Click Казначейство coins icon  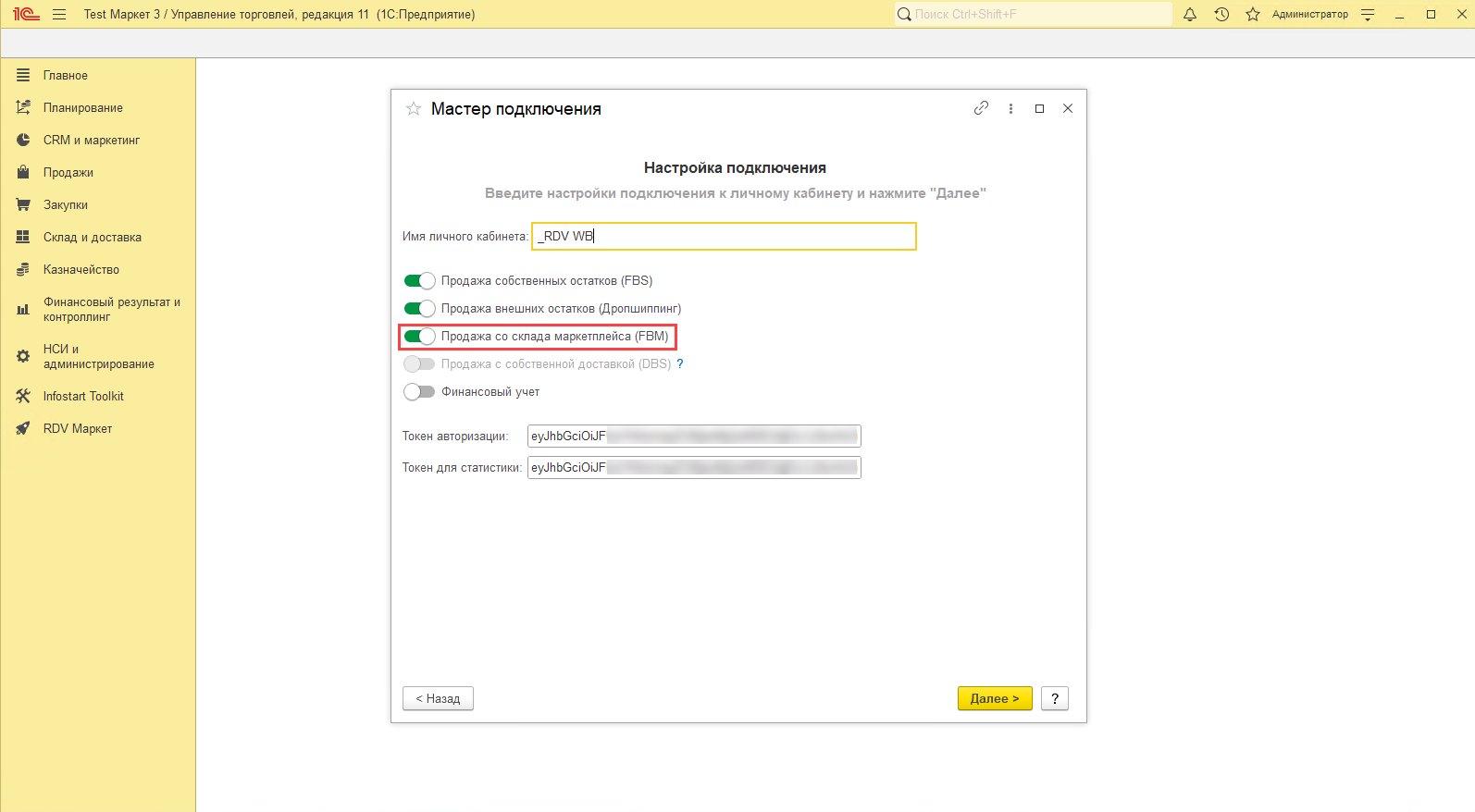coord(23,269)
